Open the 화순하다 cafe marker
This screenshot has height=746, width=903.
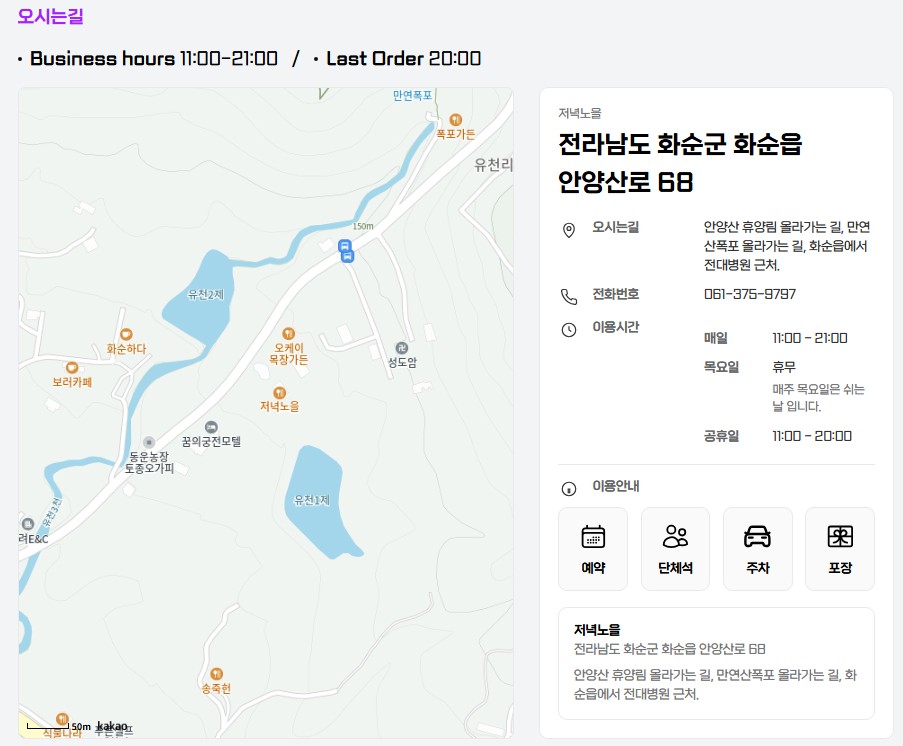click(126, 335)
